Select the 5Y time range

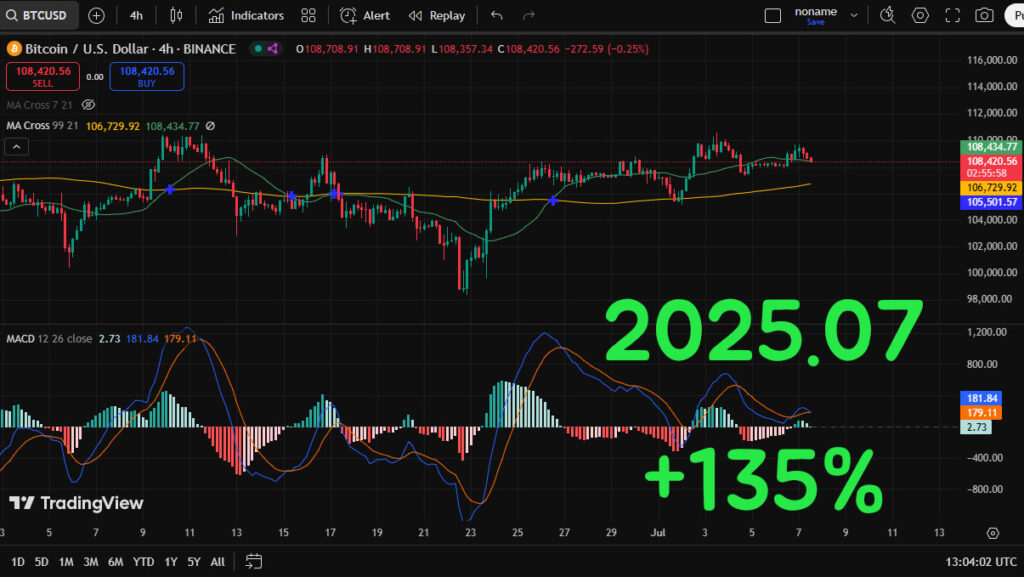pyautogui.click(x=194, y=561)
